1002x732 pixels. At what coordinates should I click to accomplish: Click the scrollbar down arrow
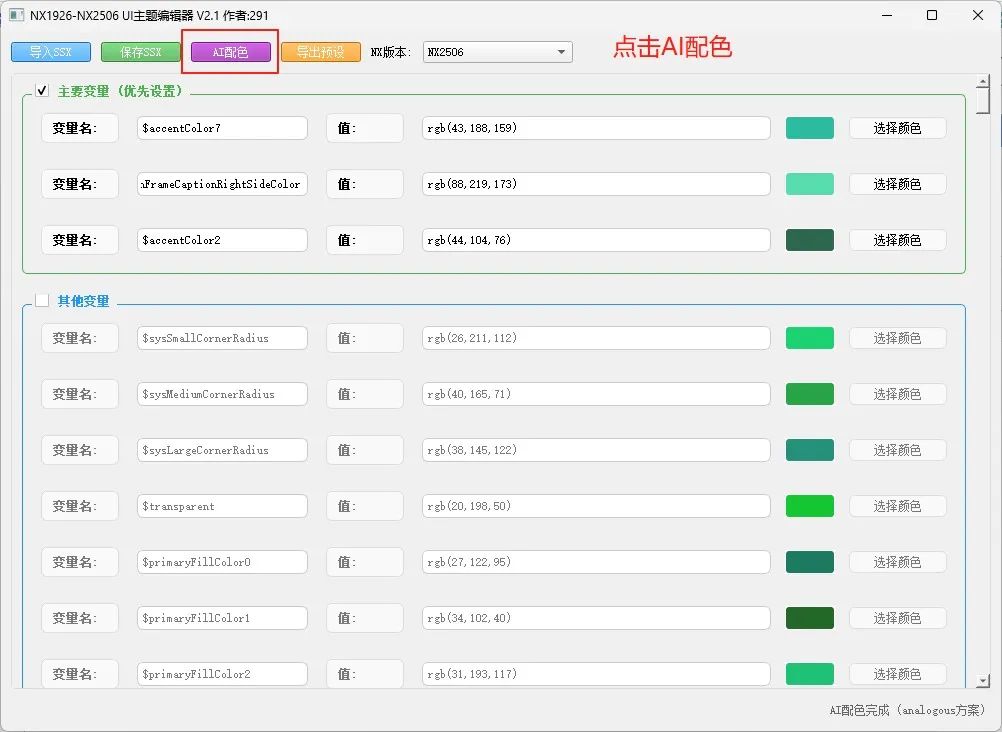click(983, 681)
